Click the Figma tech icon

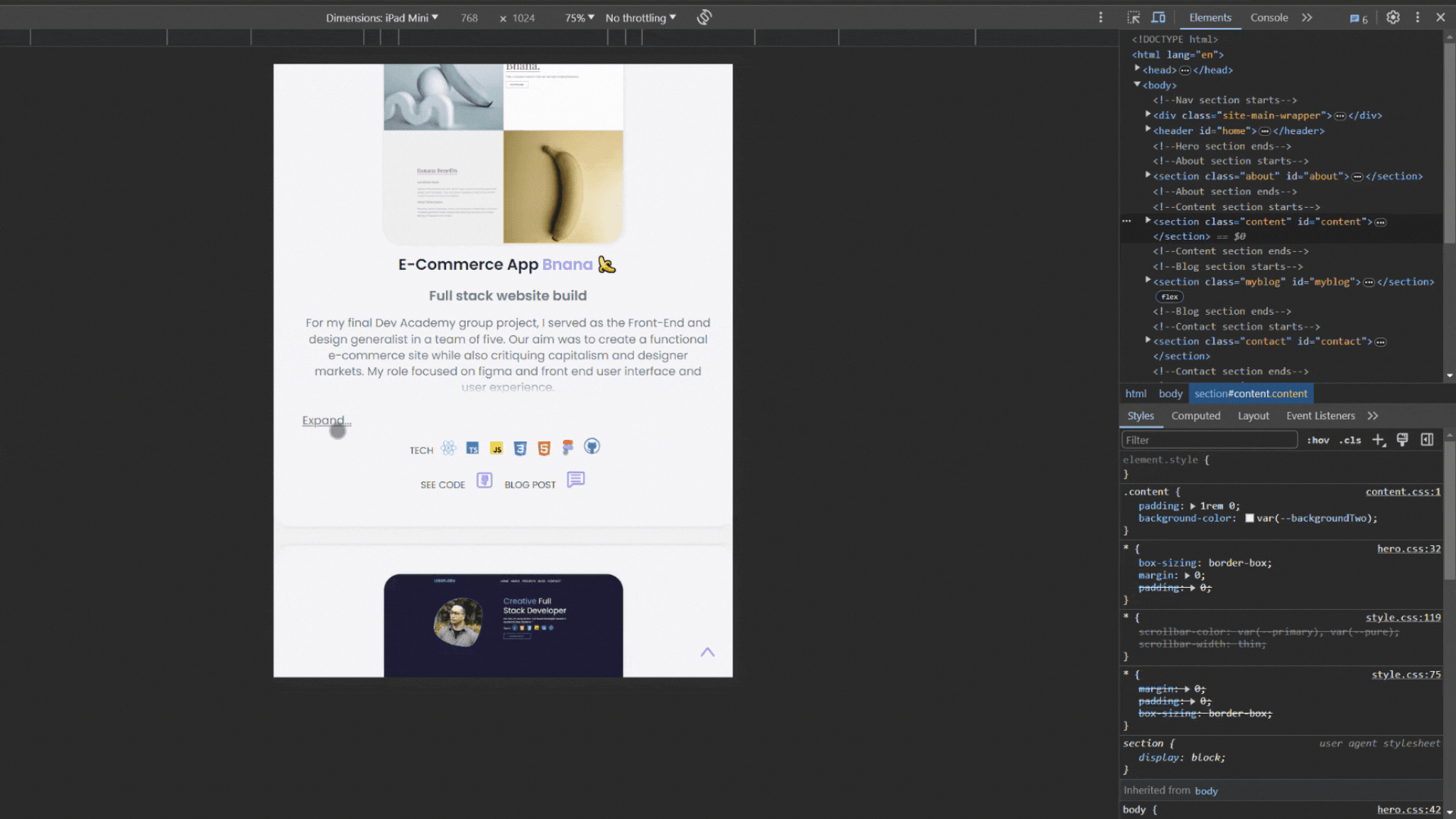click(x=567, y=447)
